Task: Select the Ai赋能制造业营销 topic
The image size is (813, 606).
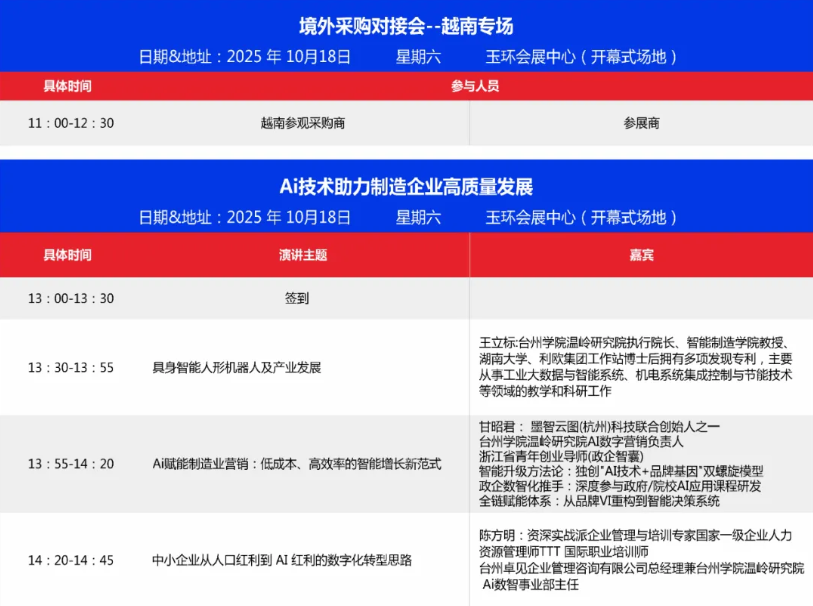Action: 296,464
